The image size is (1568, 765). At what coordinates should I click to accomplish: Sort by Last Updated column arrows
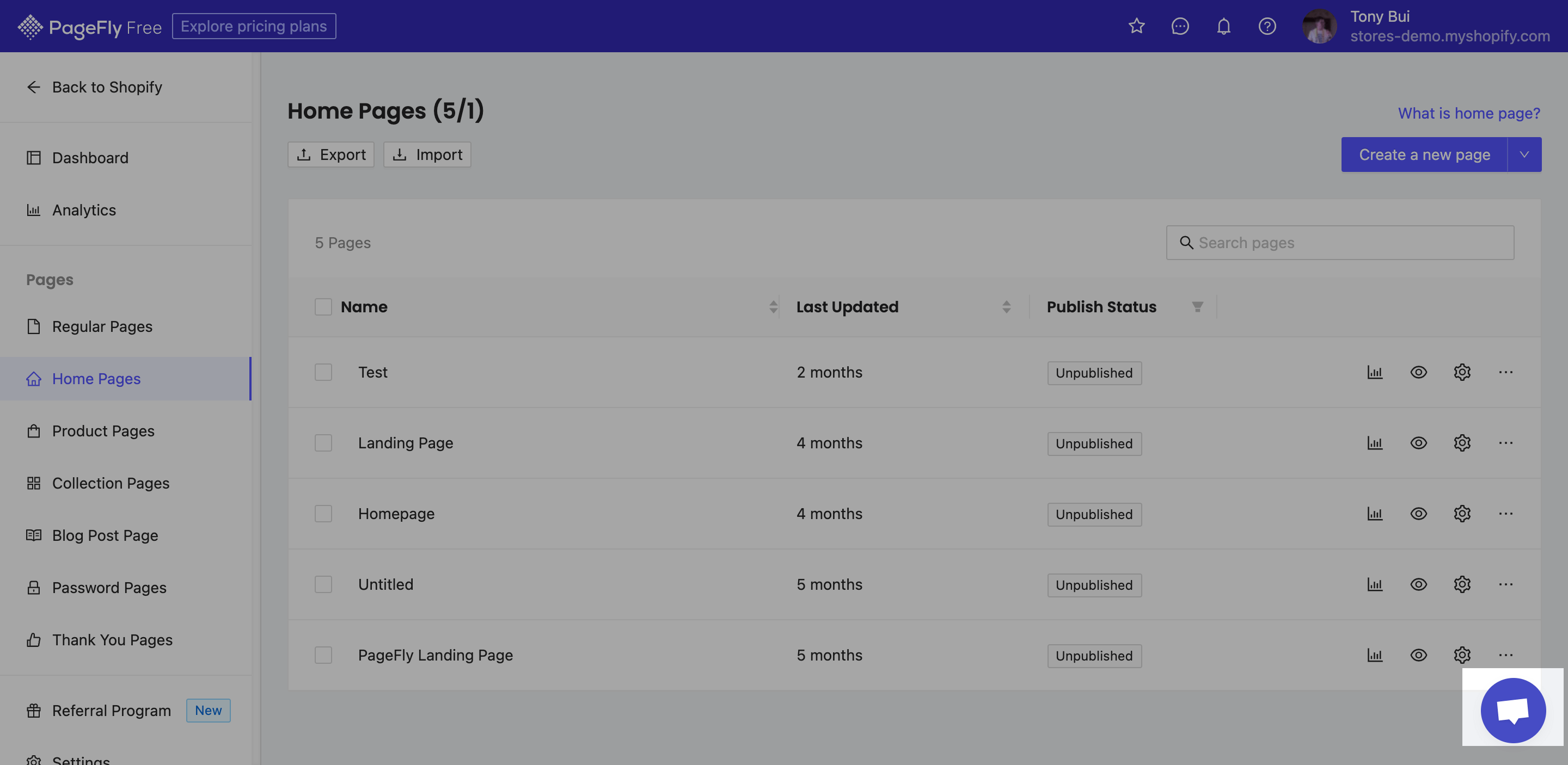(x=1006, y=307)
